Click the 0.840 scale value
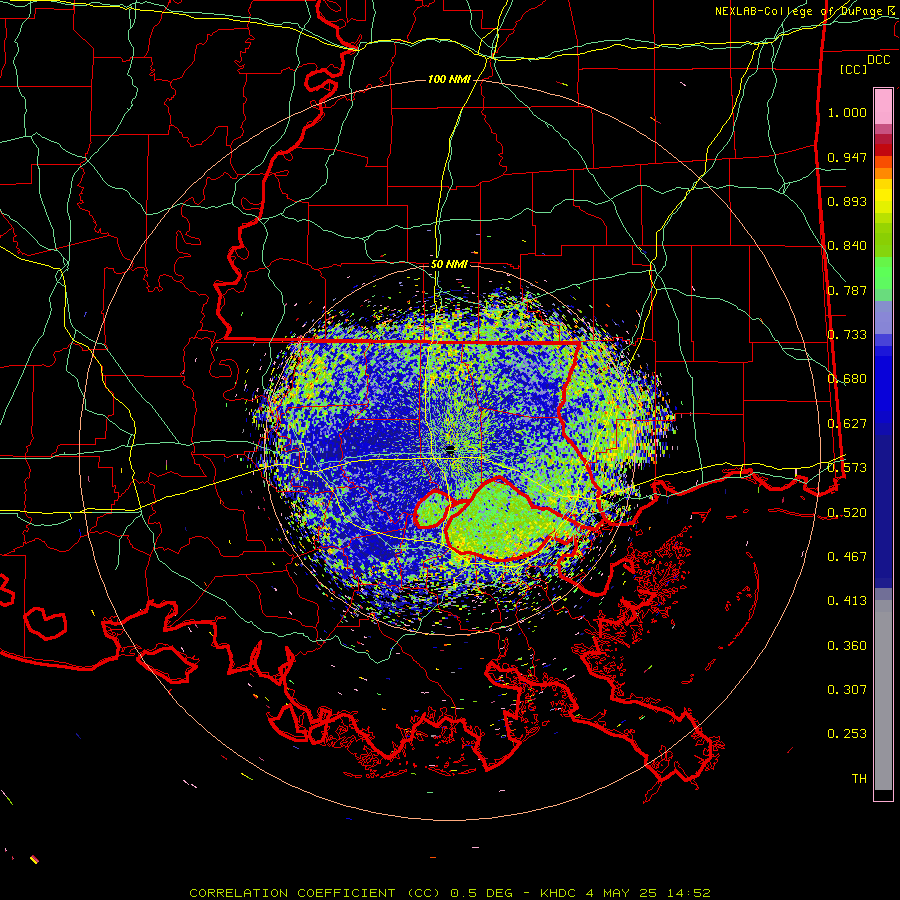900x900 pixels. (847, 246)
